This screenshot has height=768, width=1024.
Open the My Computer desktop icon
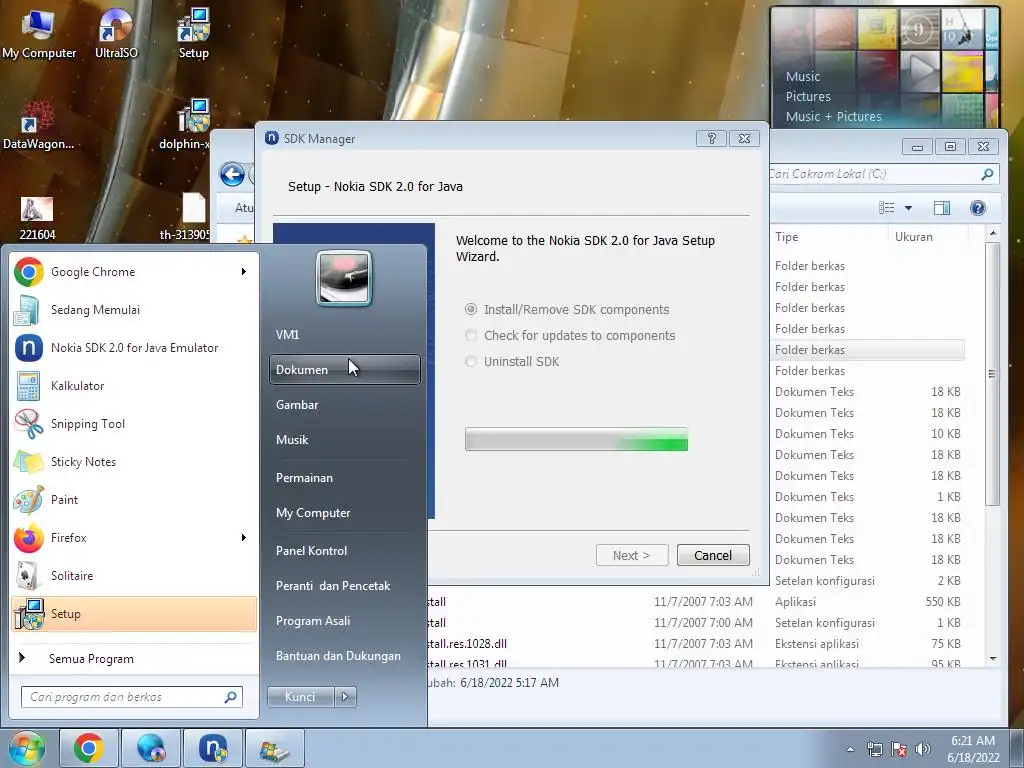[39, 34]
